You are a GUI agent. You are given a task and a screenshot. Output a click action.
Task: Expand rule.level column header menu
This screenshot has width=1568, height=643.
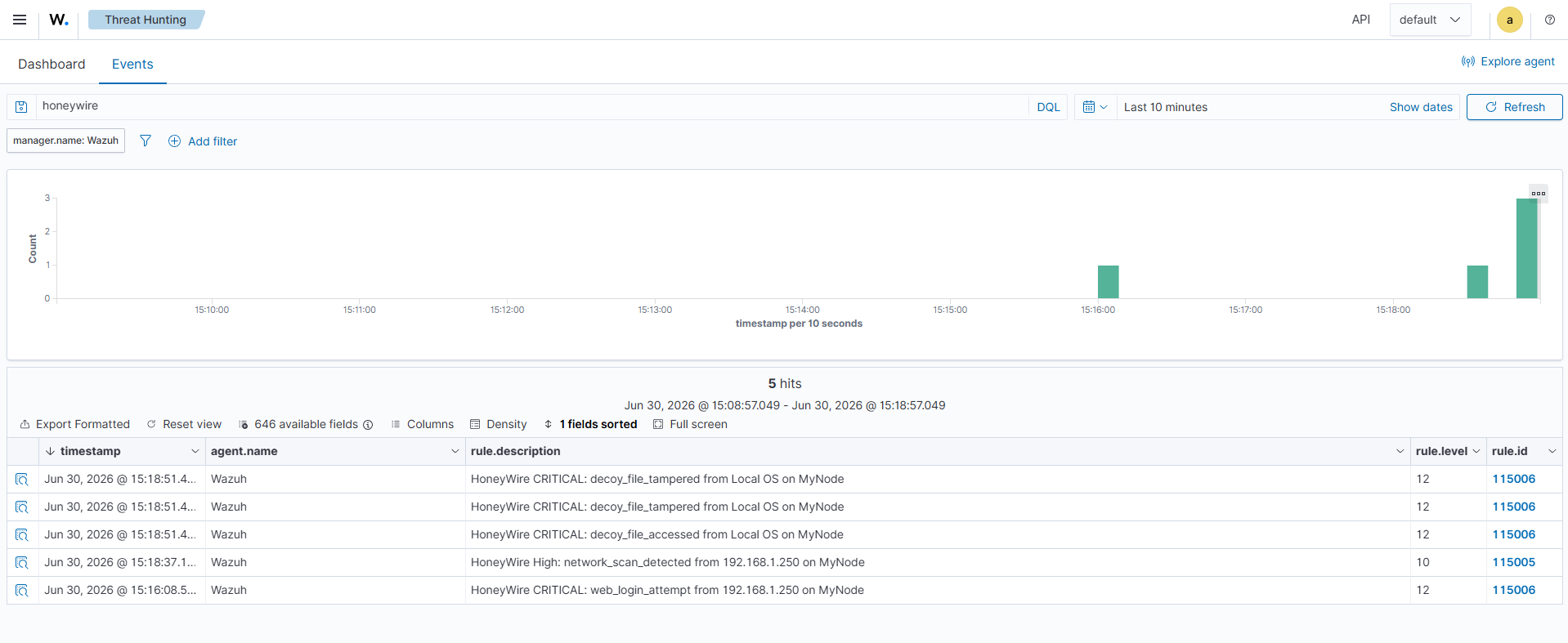tap(1476, 451)
